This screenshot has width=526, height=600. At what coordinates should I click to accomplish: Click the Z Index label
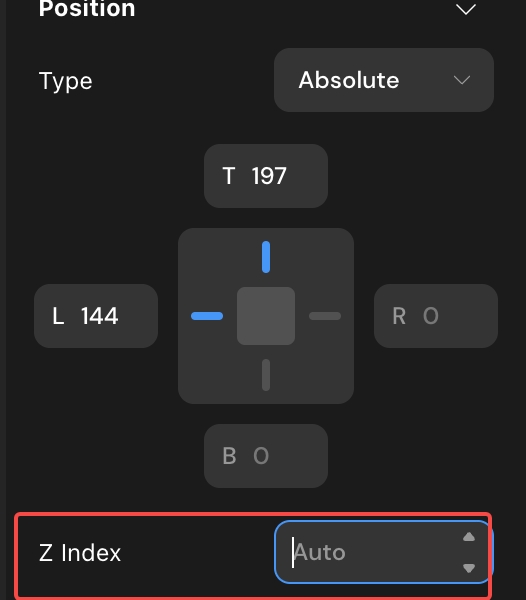tap(80, 553)
